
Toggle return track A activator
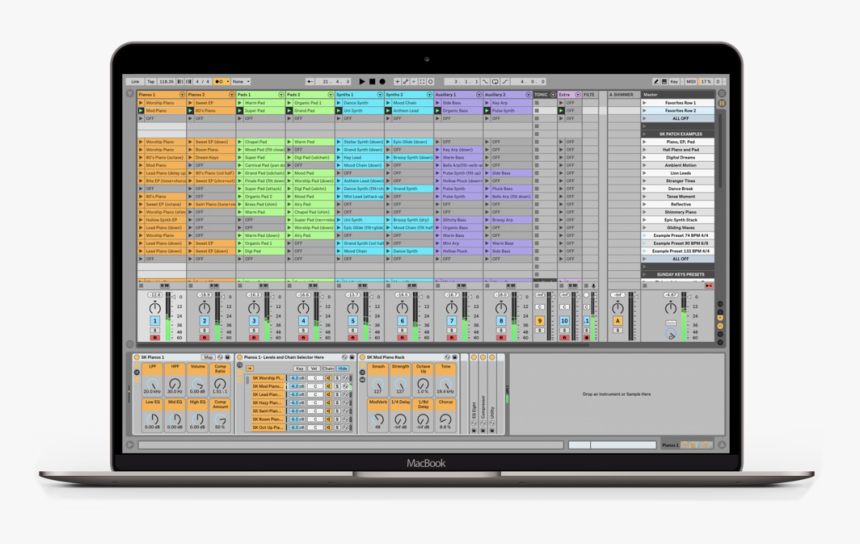618,321
